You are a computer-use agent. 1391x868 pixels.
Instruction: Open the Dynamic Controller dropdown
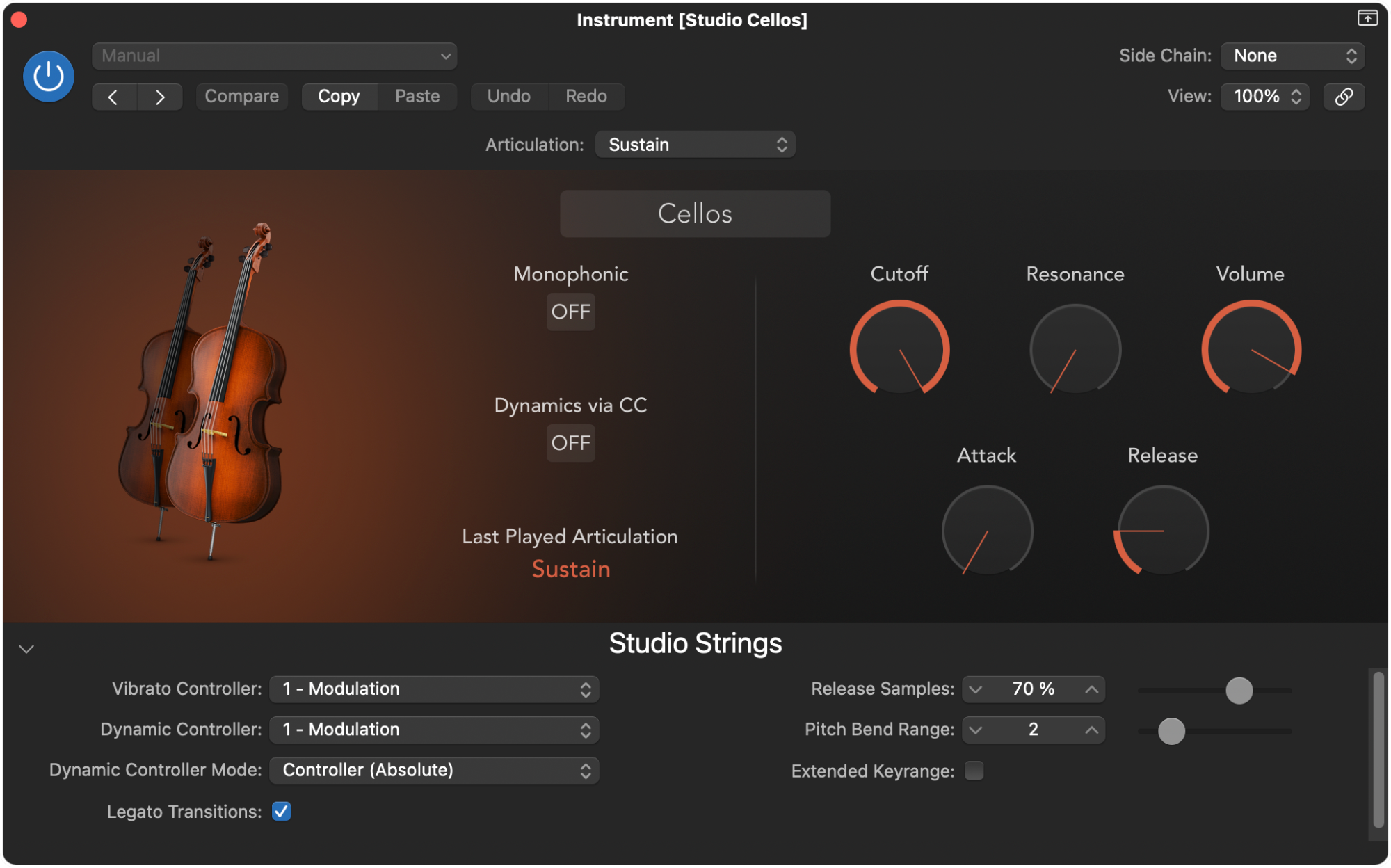pyautogui.click(x=435, y=730)
